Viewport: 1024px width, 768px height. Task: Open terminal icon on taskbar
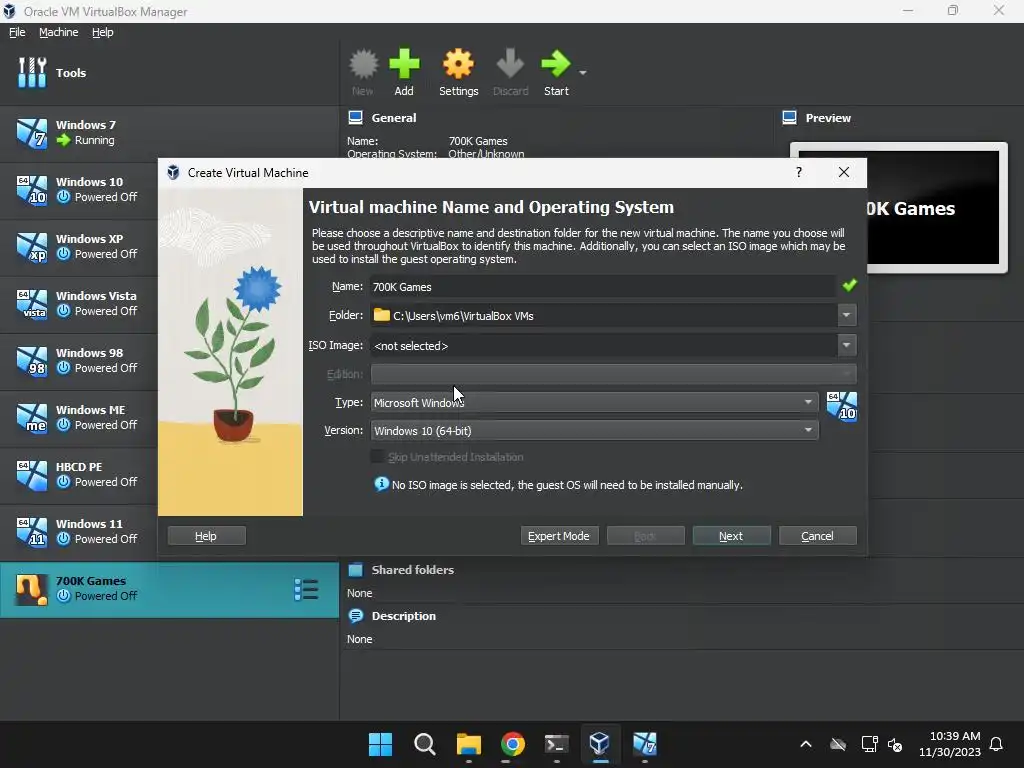(x=556, y=744)
